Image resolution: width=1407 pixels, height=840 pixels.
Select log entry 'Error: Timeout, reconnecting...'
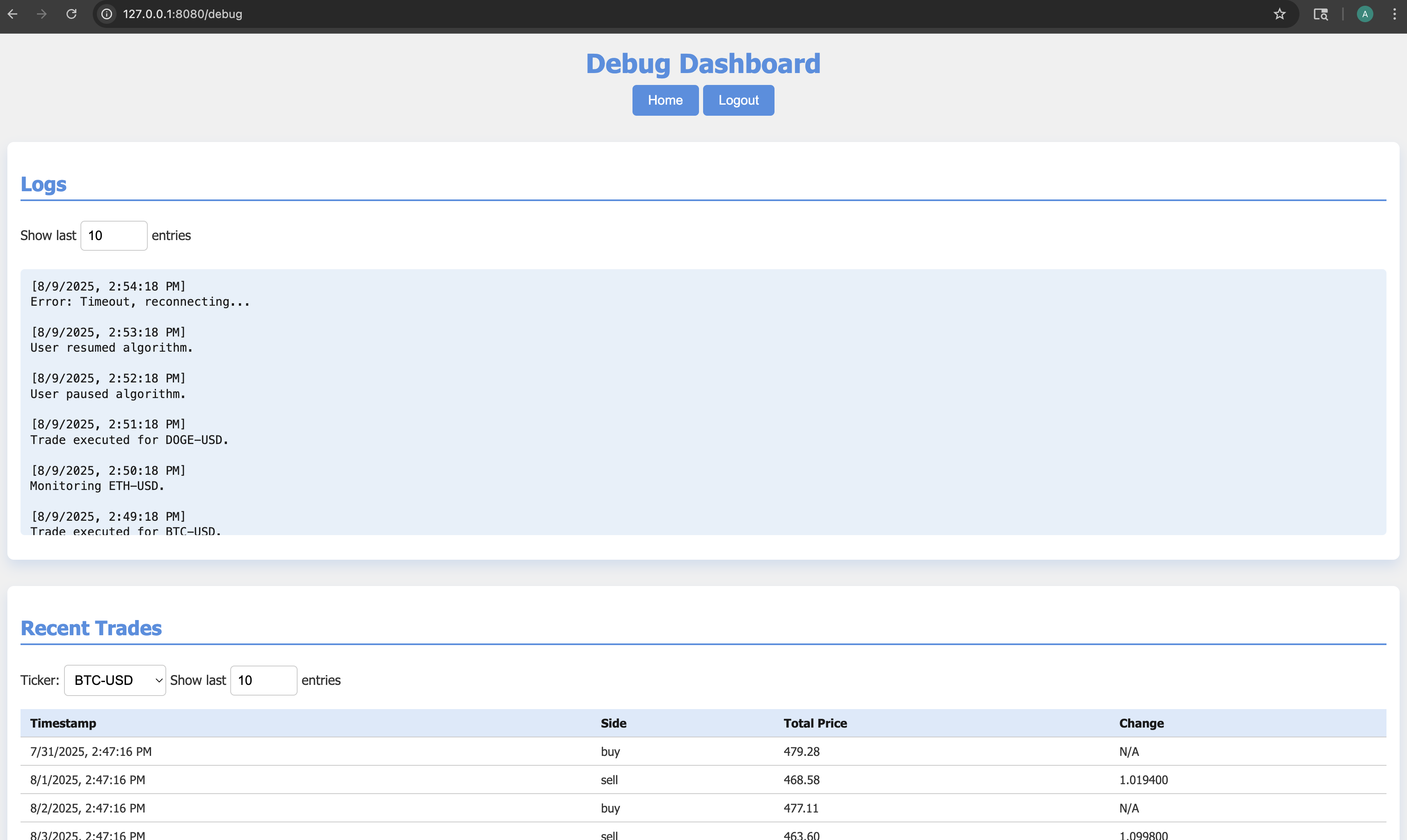pos(140,302)
